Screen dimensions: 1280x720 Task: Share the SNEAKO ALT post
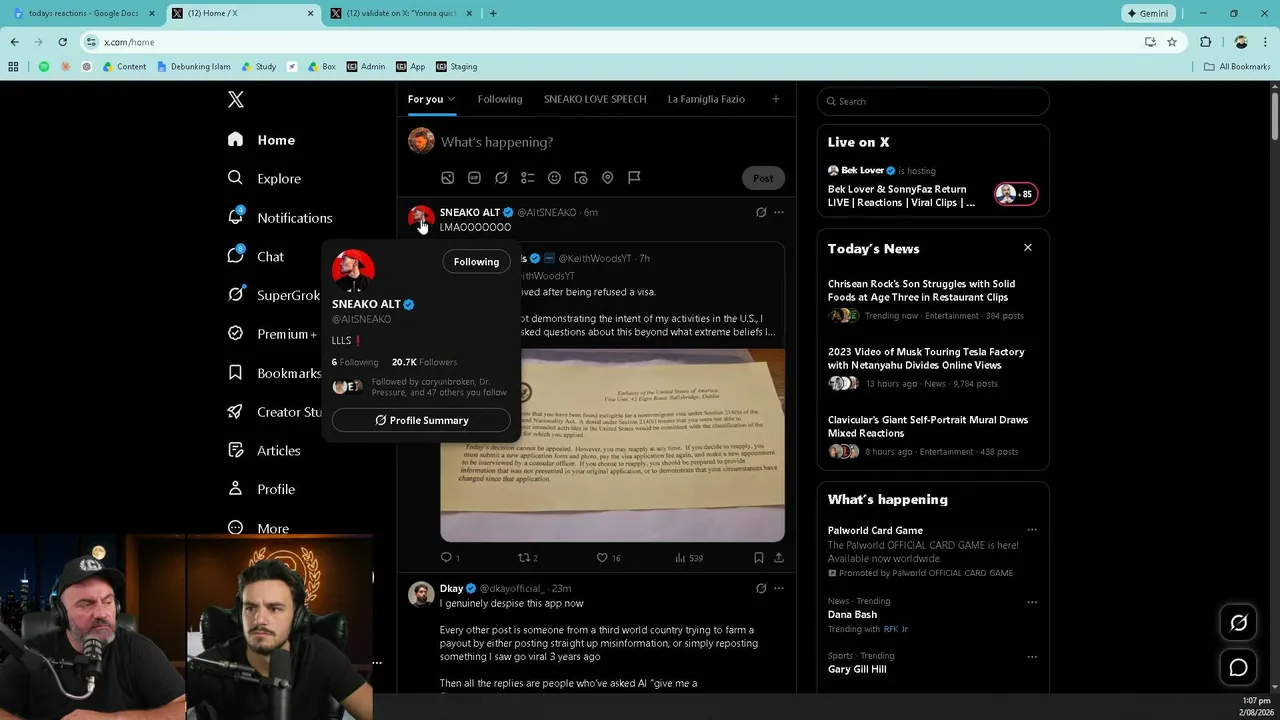tap(779, 558)
